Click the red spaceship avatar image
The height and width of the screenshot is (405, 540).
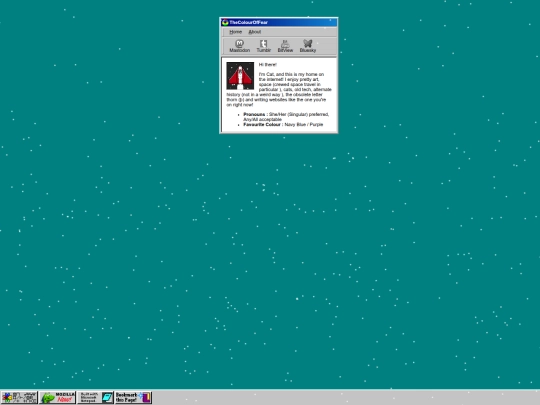pyautogui.click(x=240, y=76)
